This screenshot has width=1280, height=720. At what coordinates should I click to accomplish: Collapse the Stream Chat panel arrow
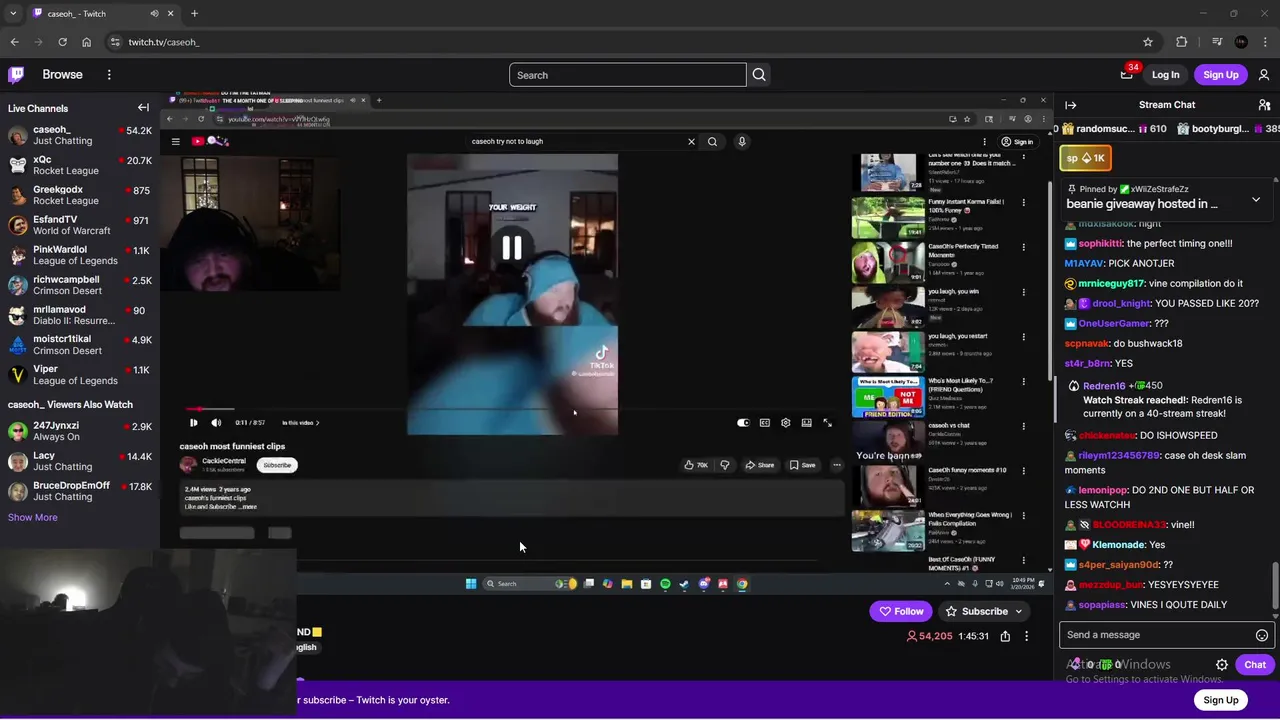(1070, 105)
